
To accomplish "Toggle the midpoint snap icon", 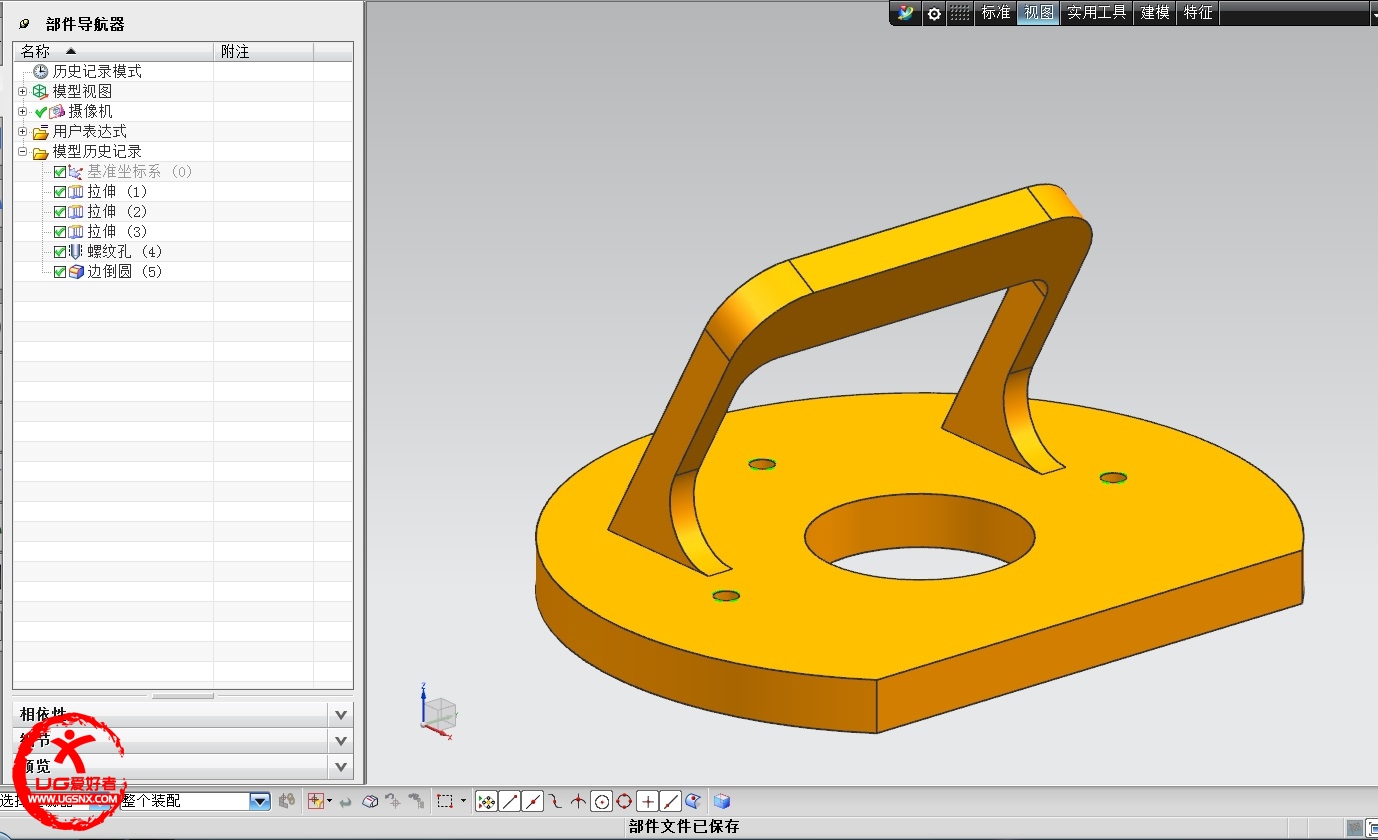I will point(533,801).
